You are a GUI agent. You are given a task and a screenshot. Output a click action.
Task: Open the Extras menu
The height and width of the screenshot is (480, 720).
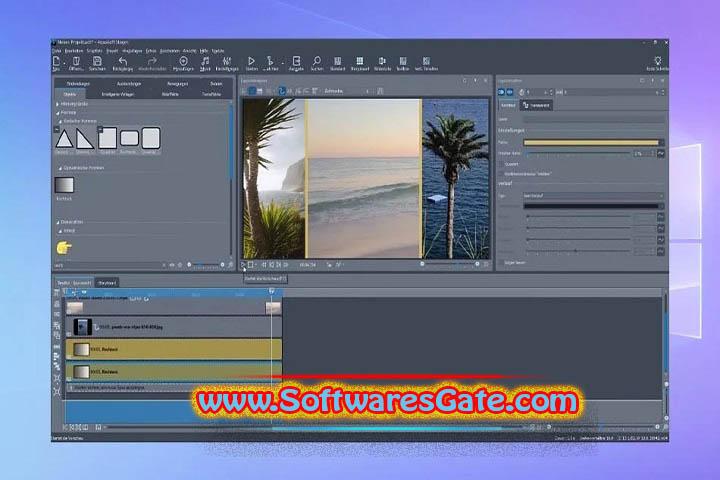(151, 51)
